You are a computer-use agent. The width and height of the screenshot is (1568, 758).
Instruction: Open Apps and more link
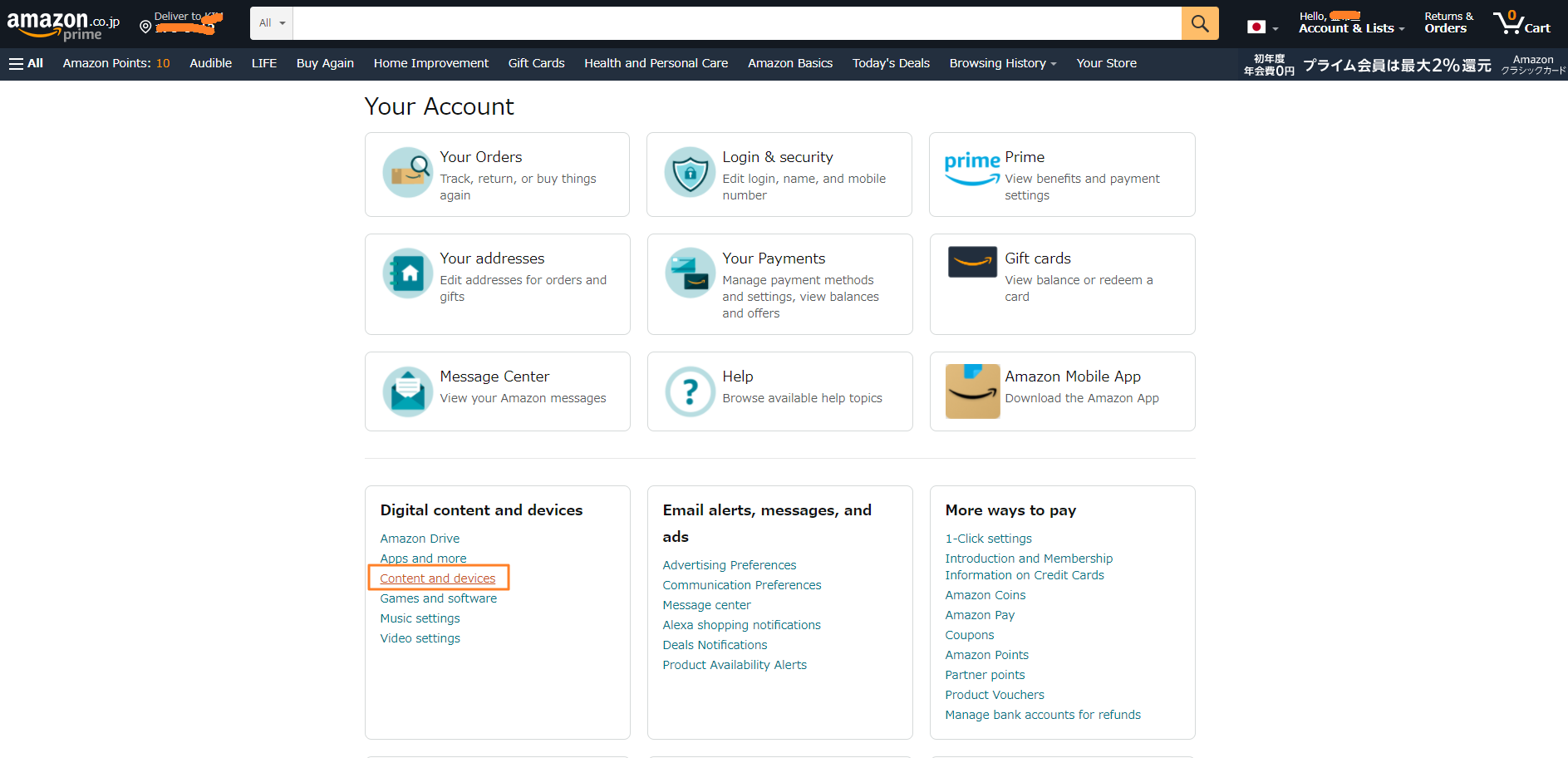click(423, 559)
